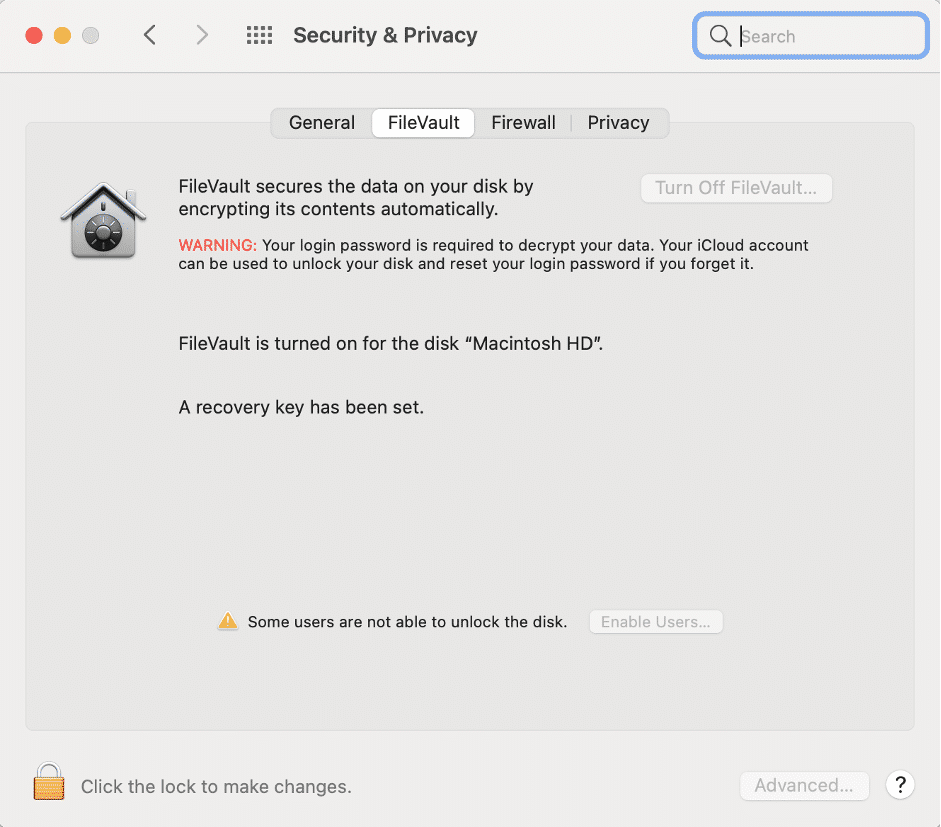This screenshot has width=941, height=827.
Task: Switch to the Privacy tab
Action: tap(617, 122)
